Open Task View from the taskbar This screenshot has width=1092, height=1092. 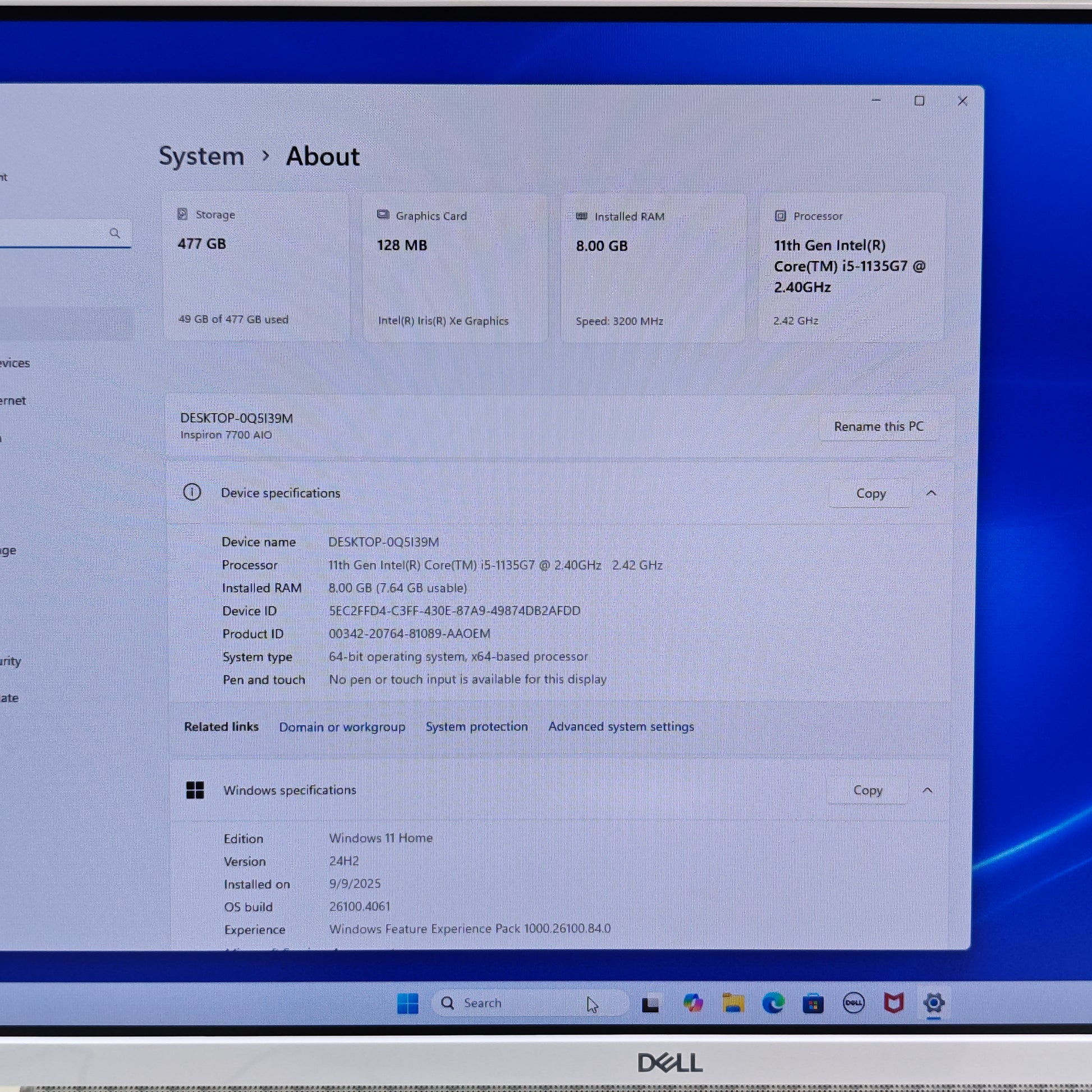[650, 1004]
